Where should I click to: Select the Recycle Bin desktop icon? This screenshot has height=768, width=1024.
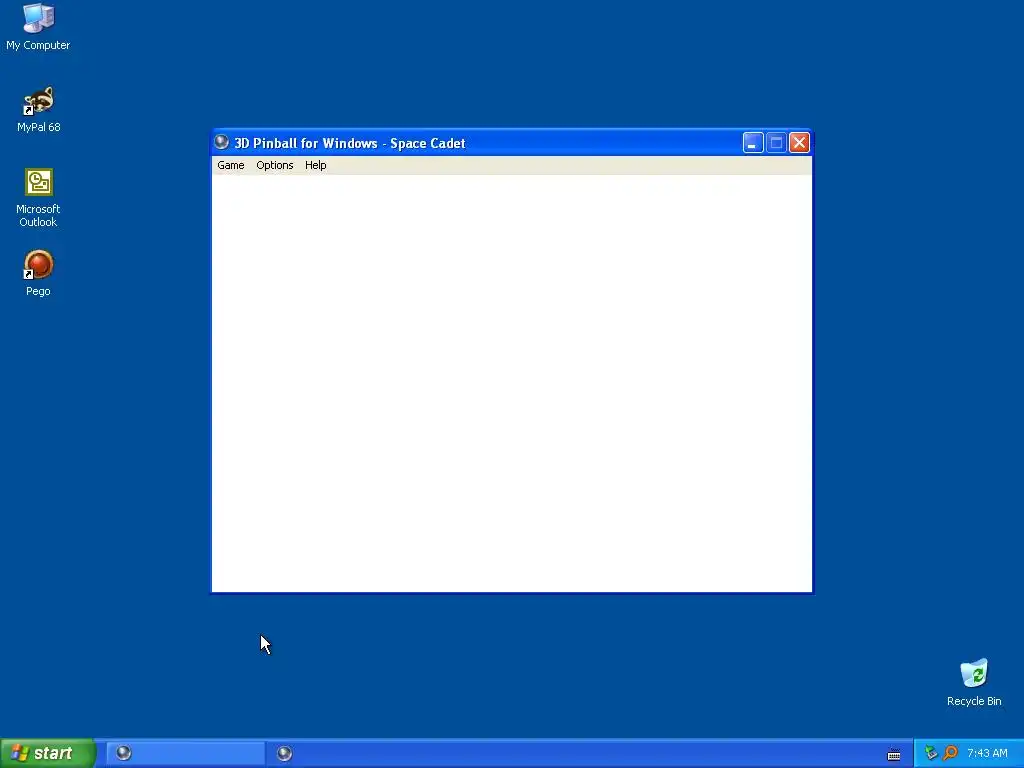point(974,682)
